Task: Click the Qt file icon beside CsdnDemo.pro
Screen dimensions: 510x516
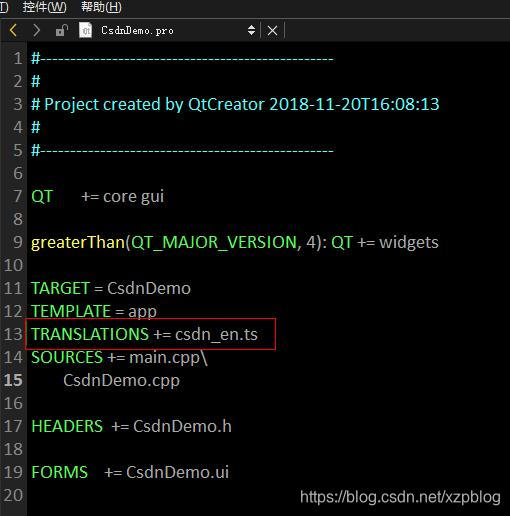Action: pyautogui.click(x=85, y=30)
